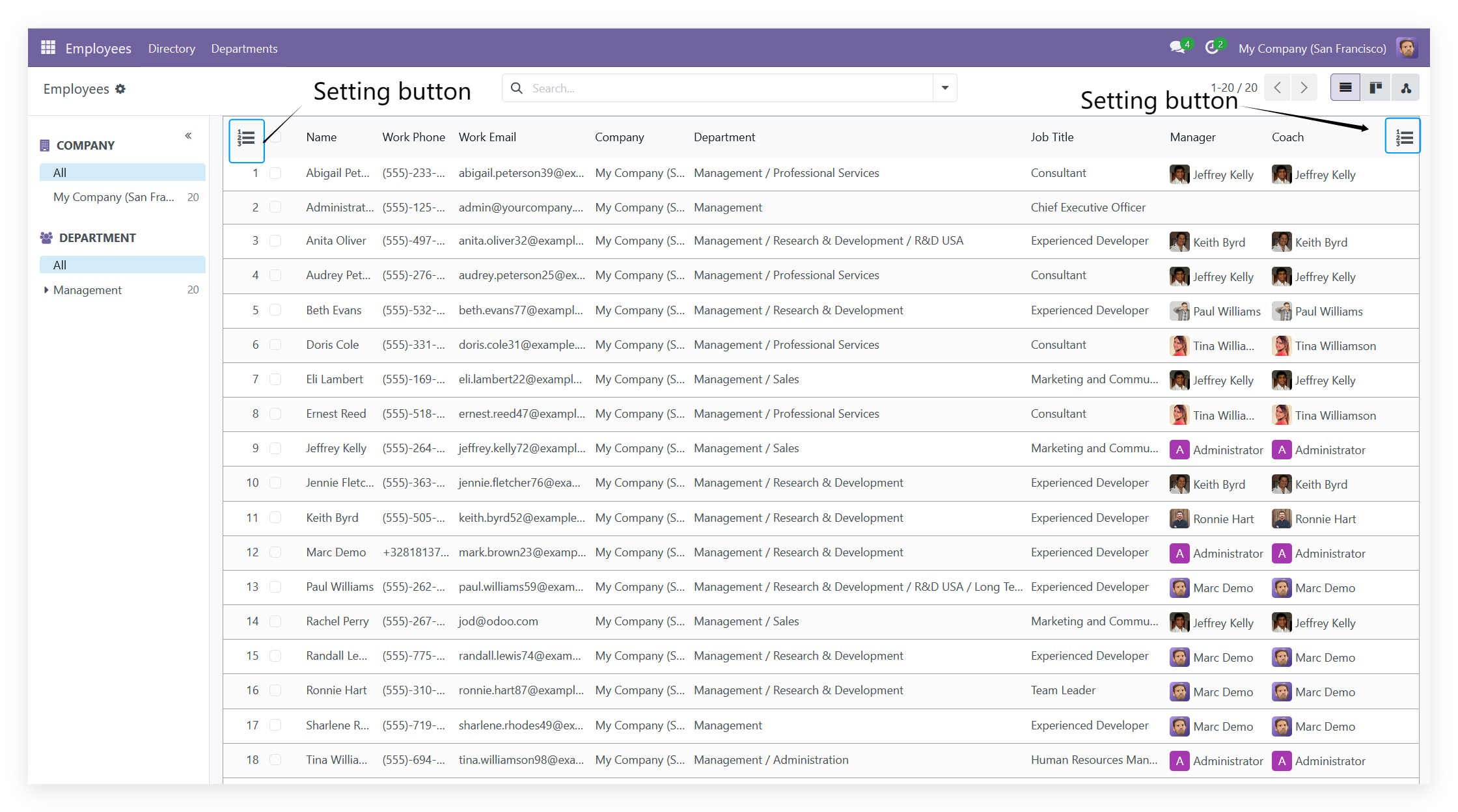
Task: Sort by Work Phone column header
Action: click(414, 137)
